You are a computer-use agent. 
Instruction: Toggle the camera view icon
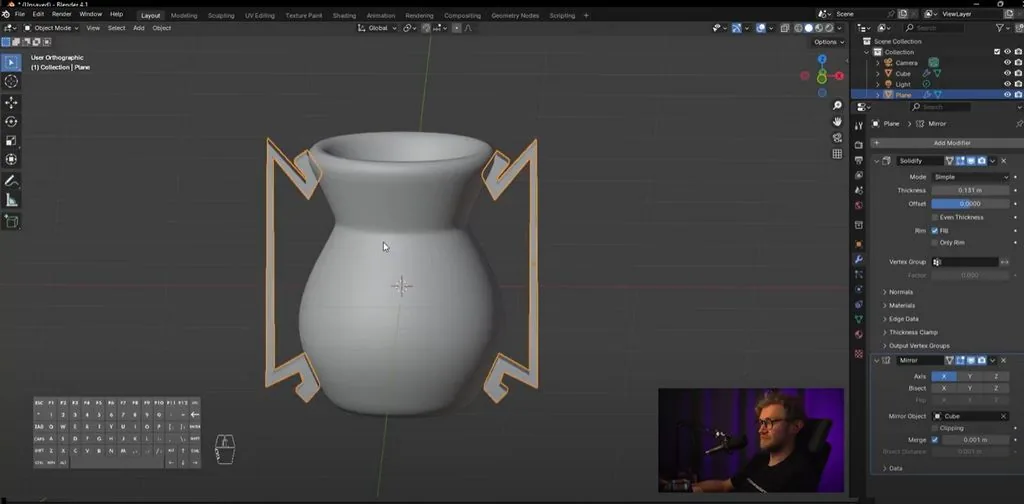coord(837,138)
